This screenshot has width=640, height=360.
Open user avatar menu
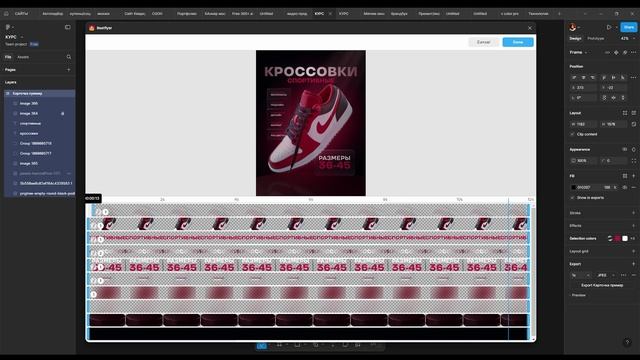click(x=573, y=27)
